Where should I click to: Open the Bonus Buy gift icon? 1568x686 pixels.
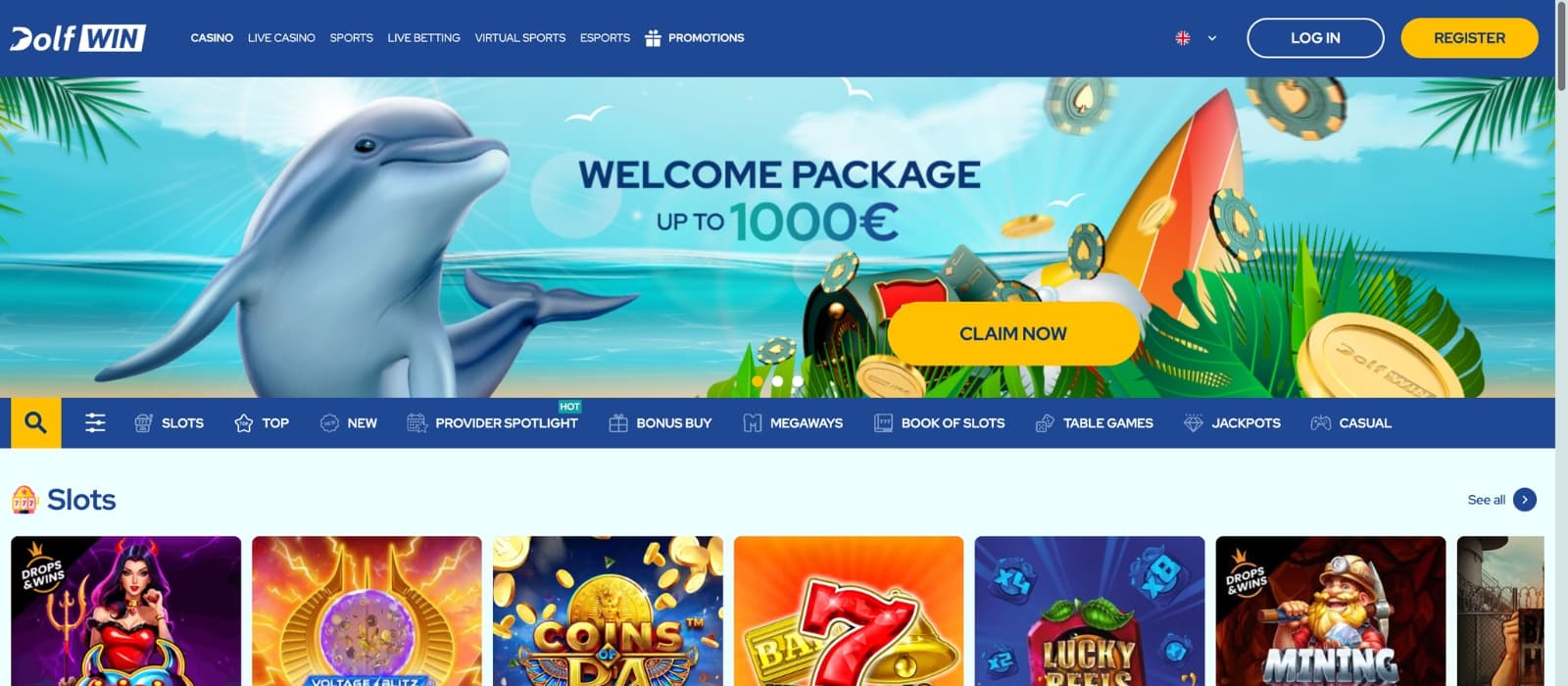tap(618, 422)
